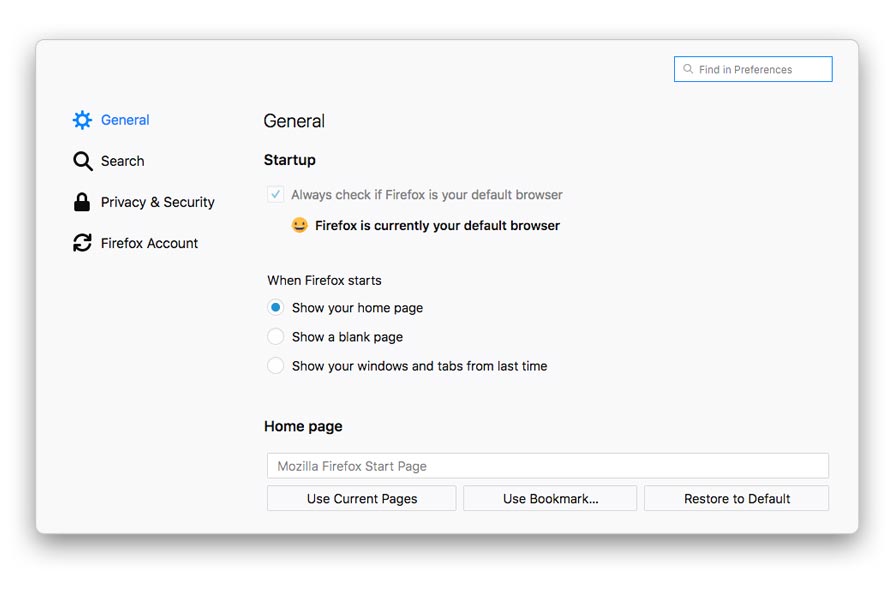Image resolution: width=889 pixels, height=592 pixels.
Task: Click the General gear icon
Action: [x=82, y=120]
